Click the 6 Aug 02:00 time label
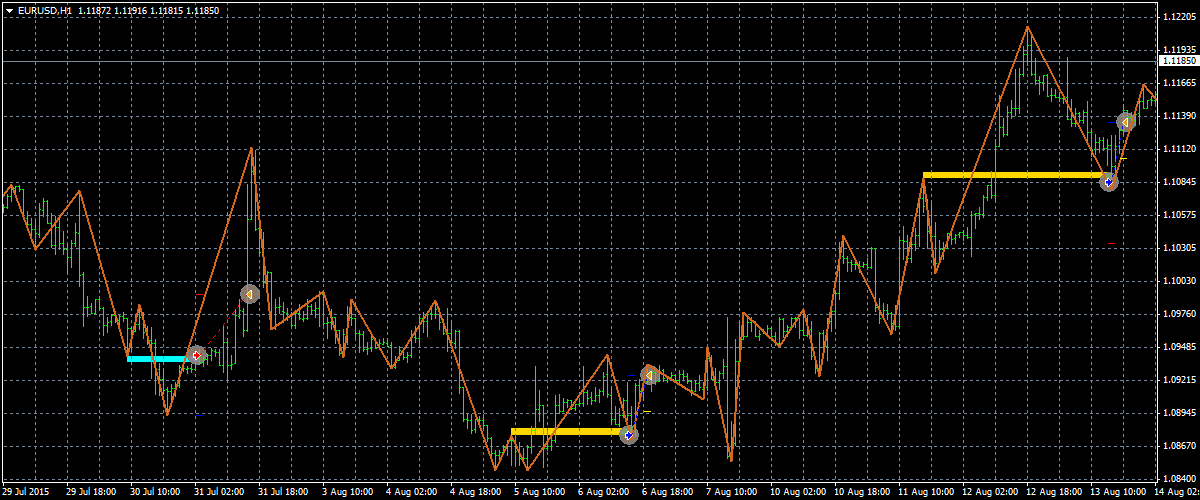This screenshot has width=1200, height=500. (x=604, y=493)
